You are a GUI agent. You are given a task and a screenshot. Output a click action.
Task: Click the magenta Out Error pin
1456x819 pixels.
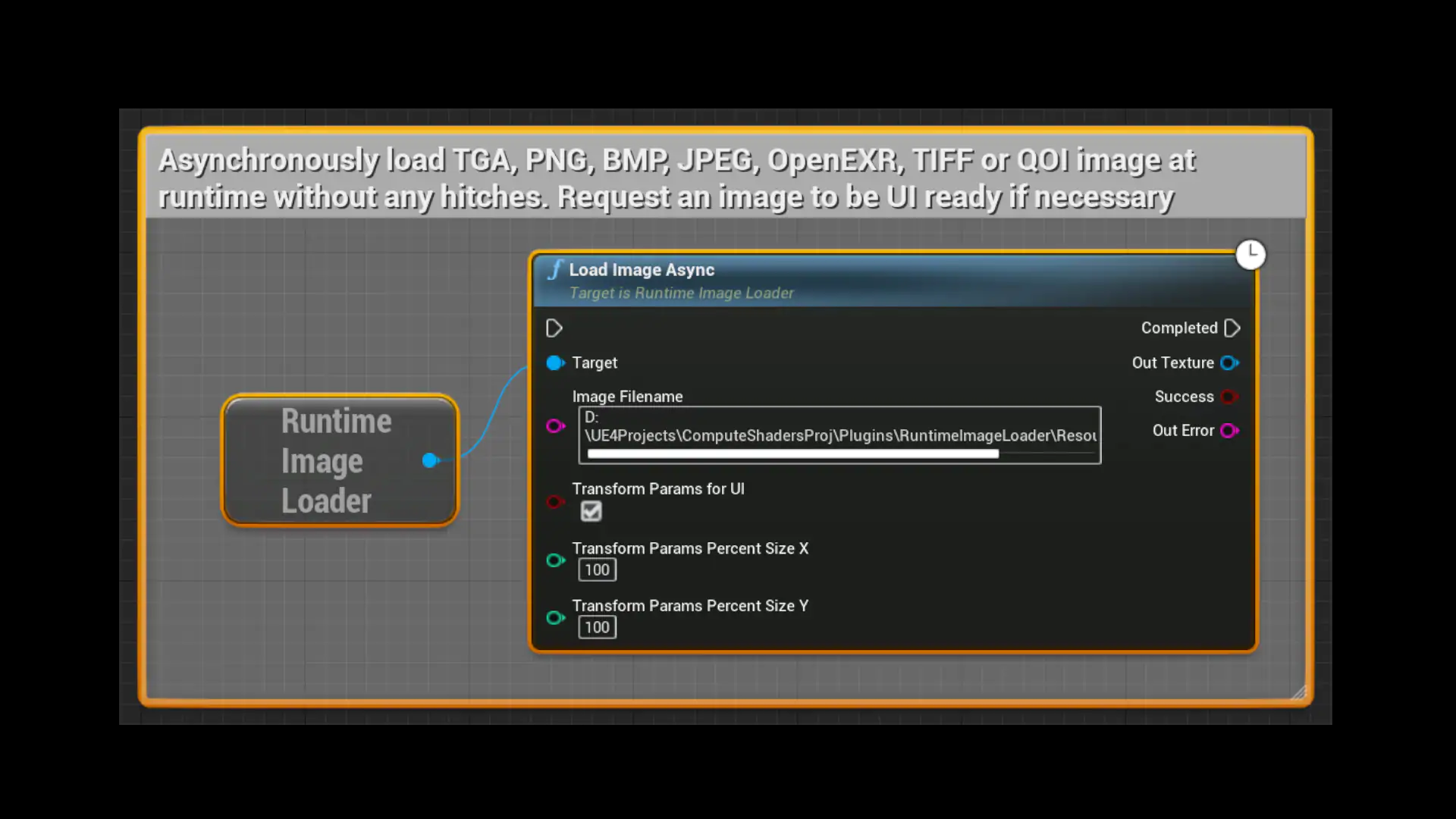tap(1229, 431)
